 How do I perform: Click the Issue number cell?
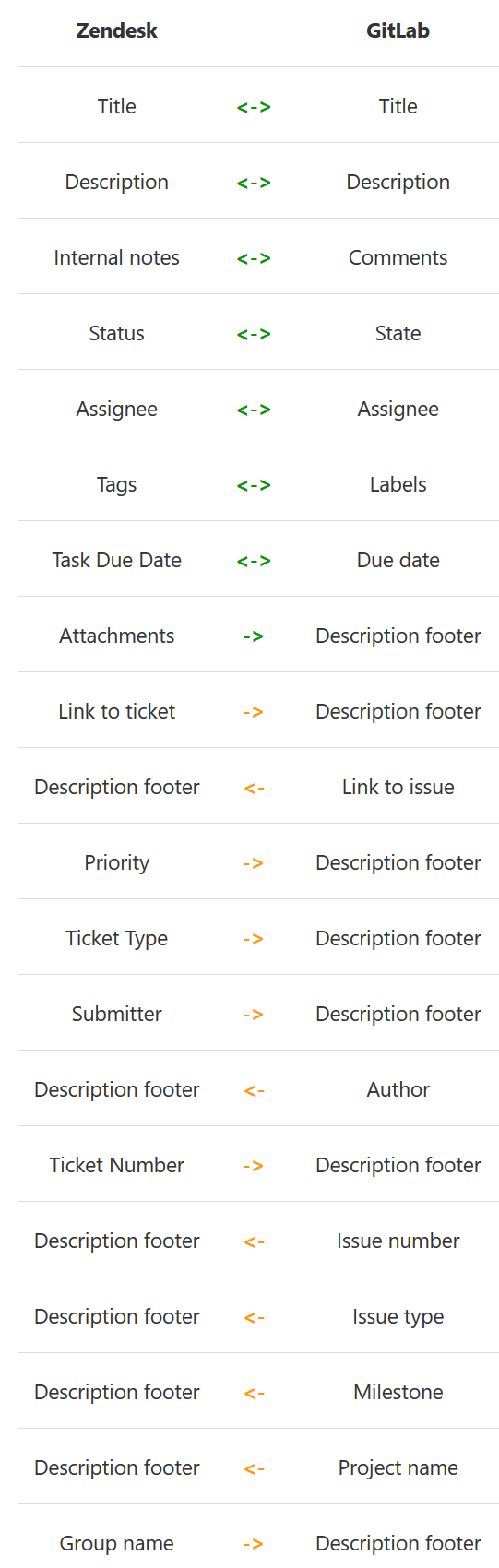point(398,1241)
